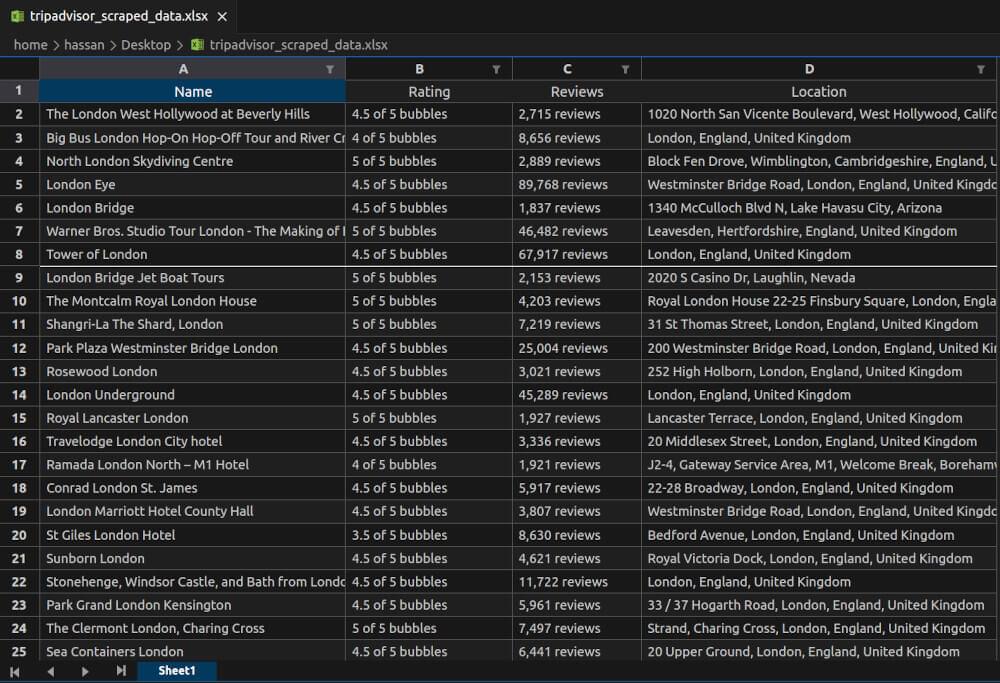Click the filter icon on the Location column
The image size is (1000, 683).
coord(980,69)
